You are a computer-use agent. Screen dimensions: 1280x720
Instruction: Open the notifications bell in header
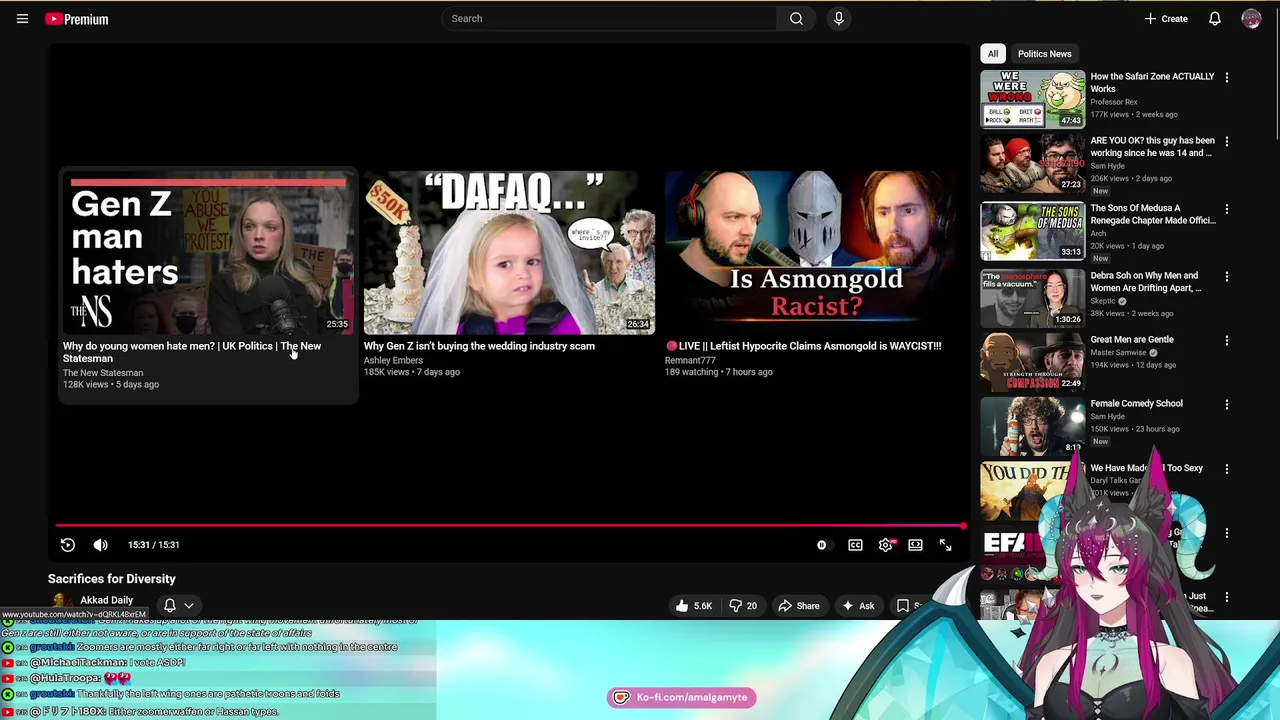[1215, 18]
